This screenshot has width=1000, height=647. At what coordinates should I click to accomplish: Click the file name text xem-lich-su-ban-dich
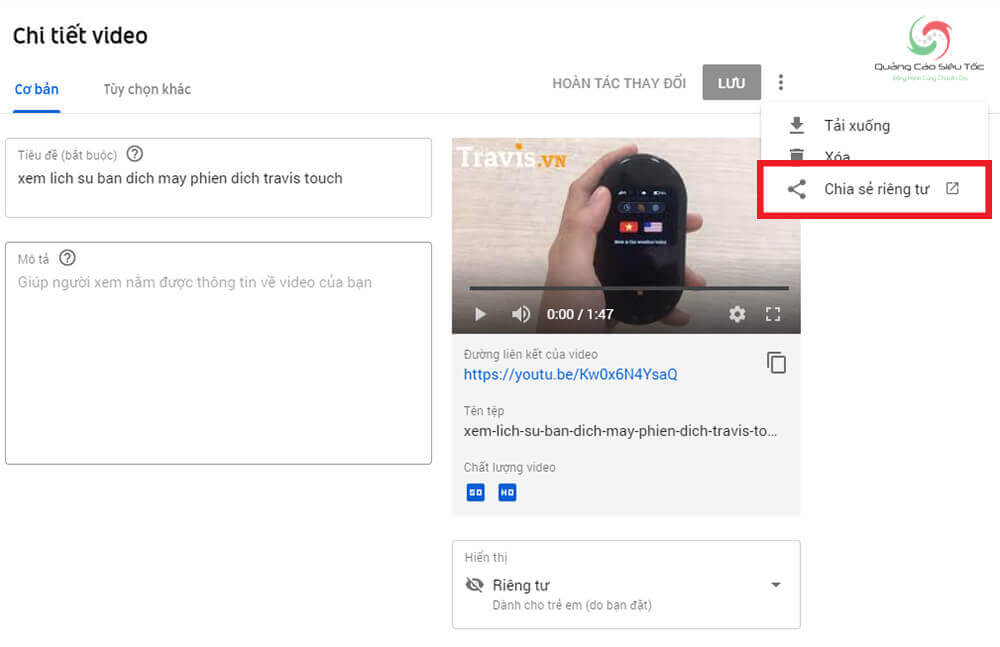pyautogui.click(x=620, y=431)
